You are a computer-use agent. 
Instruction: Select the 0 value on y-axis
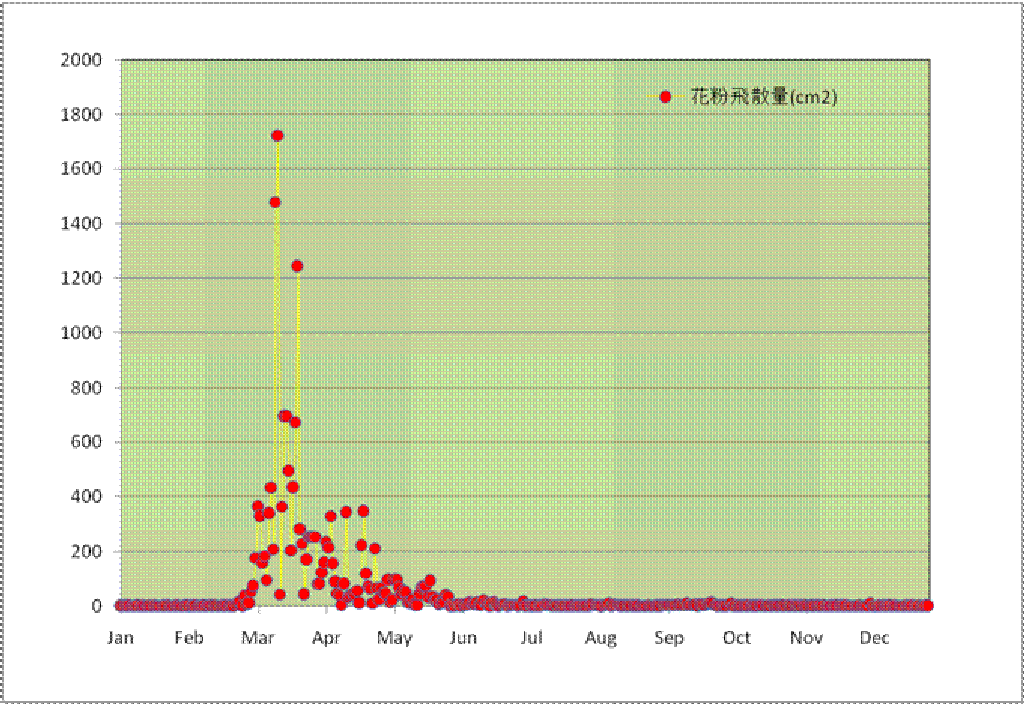click(97, 606)
